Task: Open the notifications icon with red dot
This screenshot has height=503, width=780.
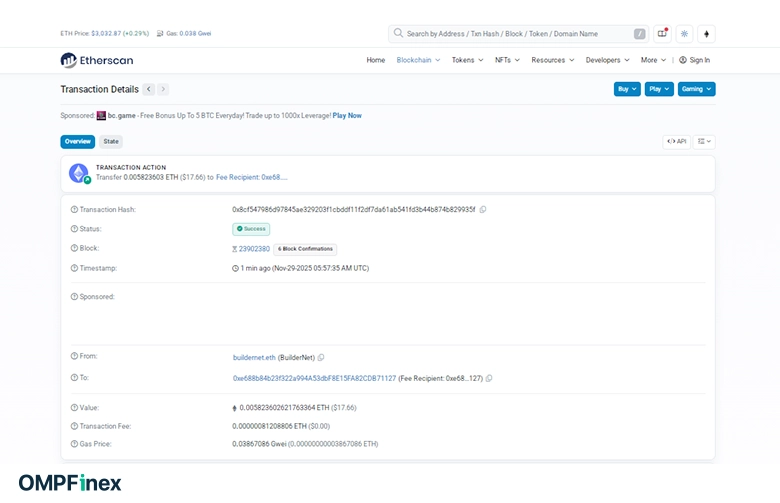Action: (662, 34)
